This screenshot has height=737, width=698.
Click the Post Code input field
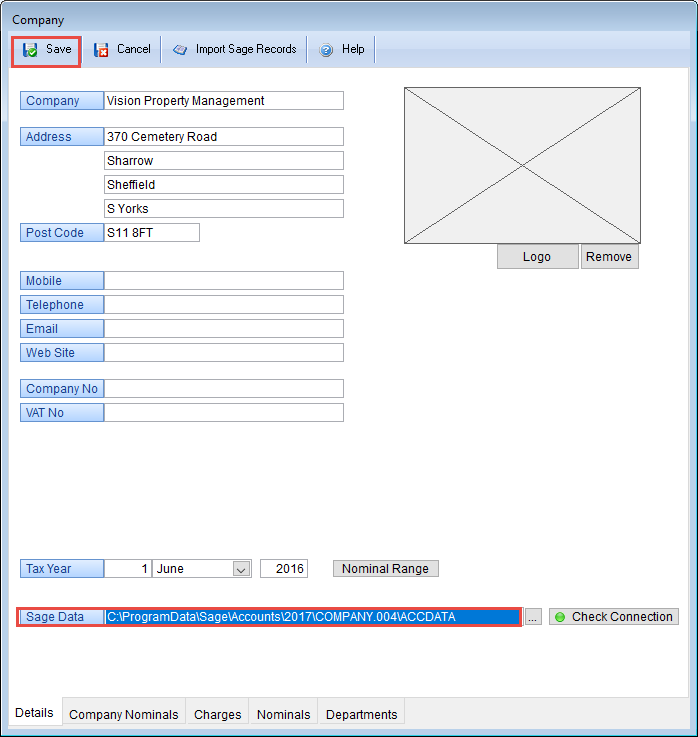pos(152,233)
